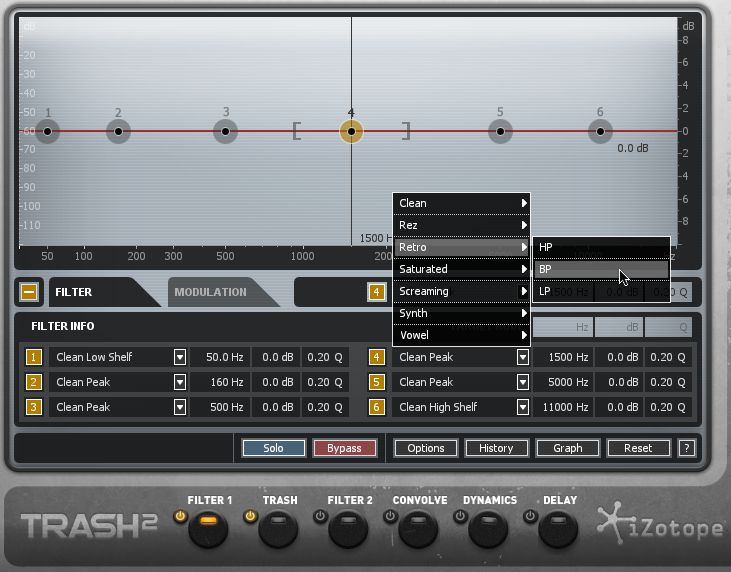The width and height of the screenshot is (731, 572).
Task: Select the Filter 2 module knob
Action: 348,529
